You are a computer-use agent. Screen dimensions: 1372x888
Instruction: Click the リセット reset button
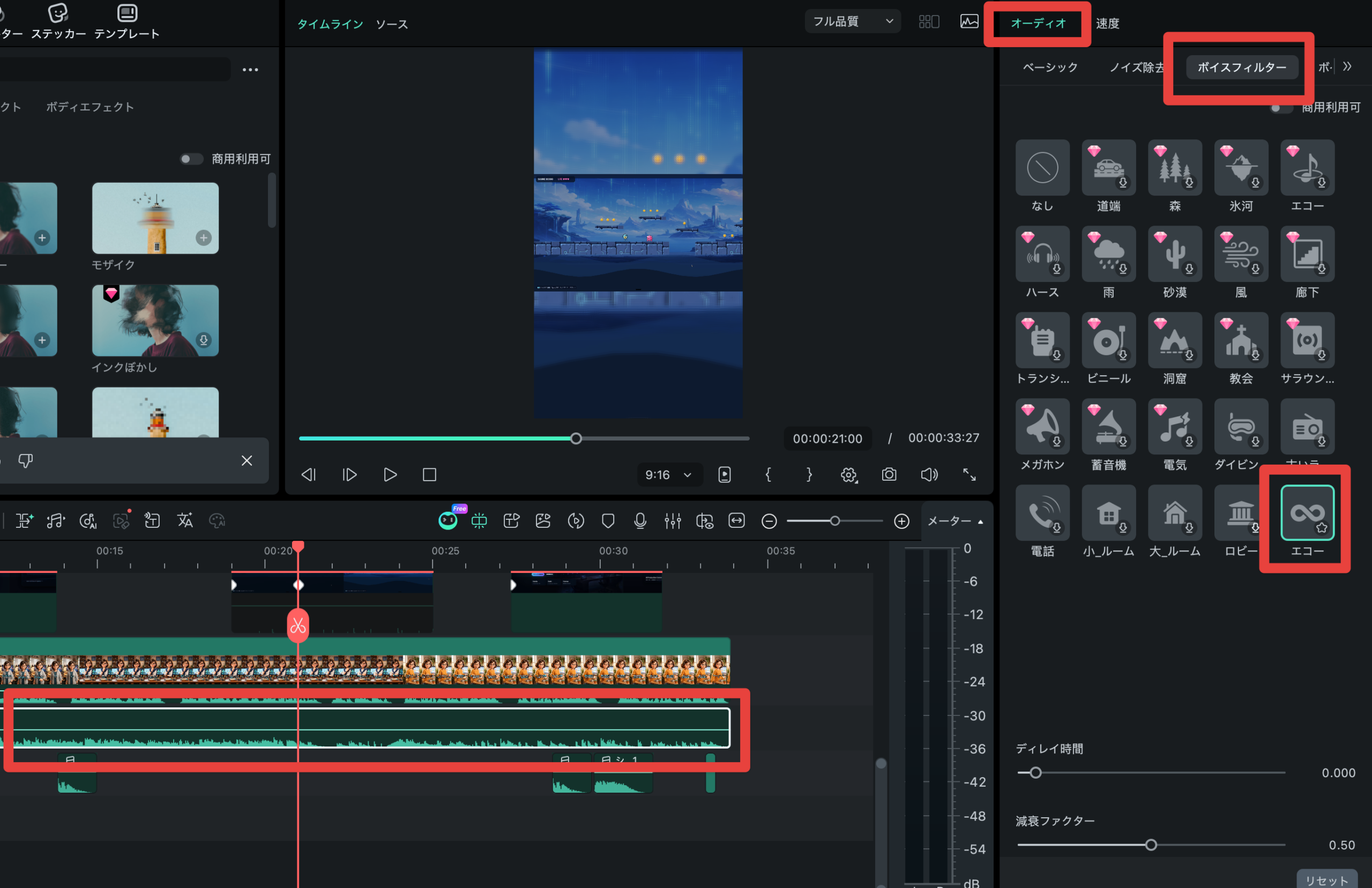[x=1326, y=879]
